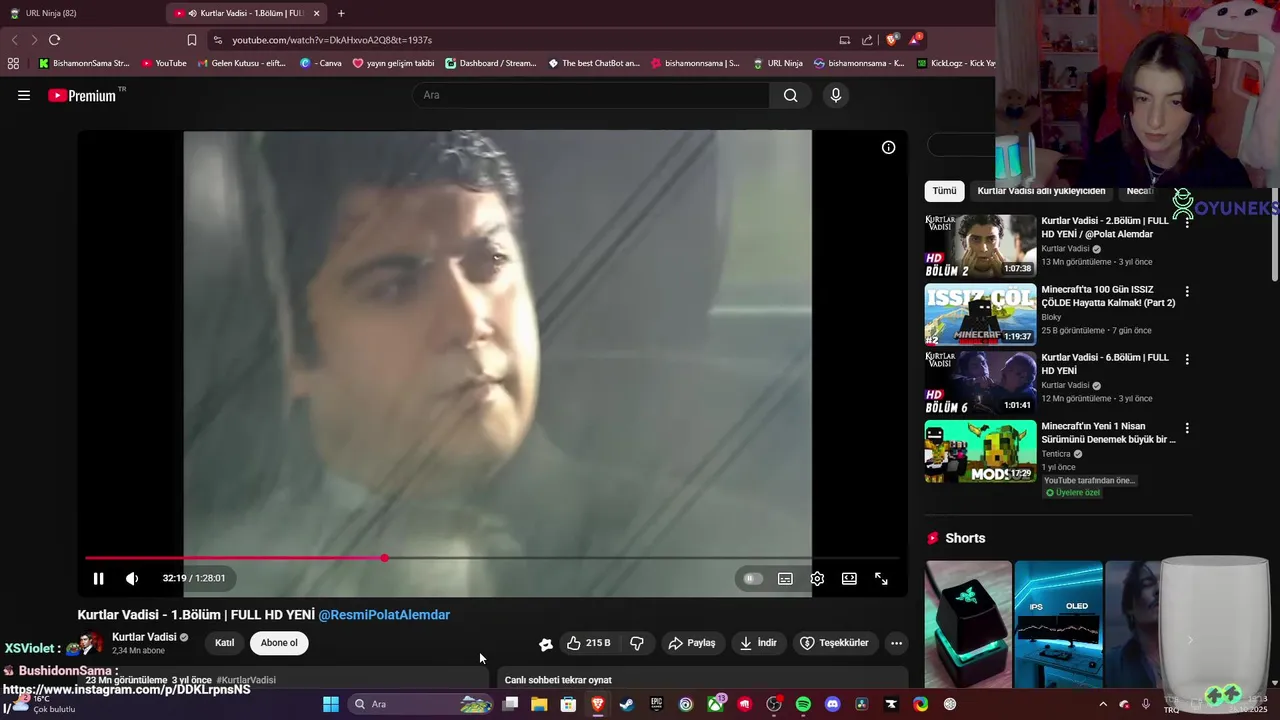Open Dashboard / Stream bookmark

[x=491, y=63]
